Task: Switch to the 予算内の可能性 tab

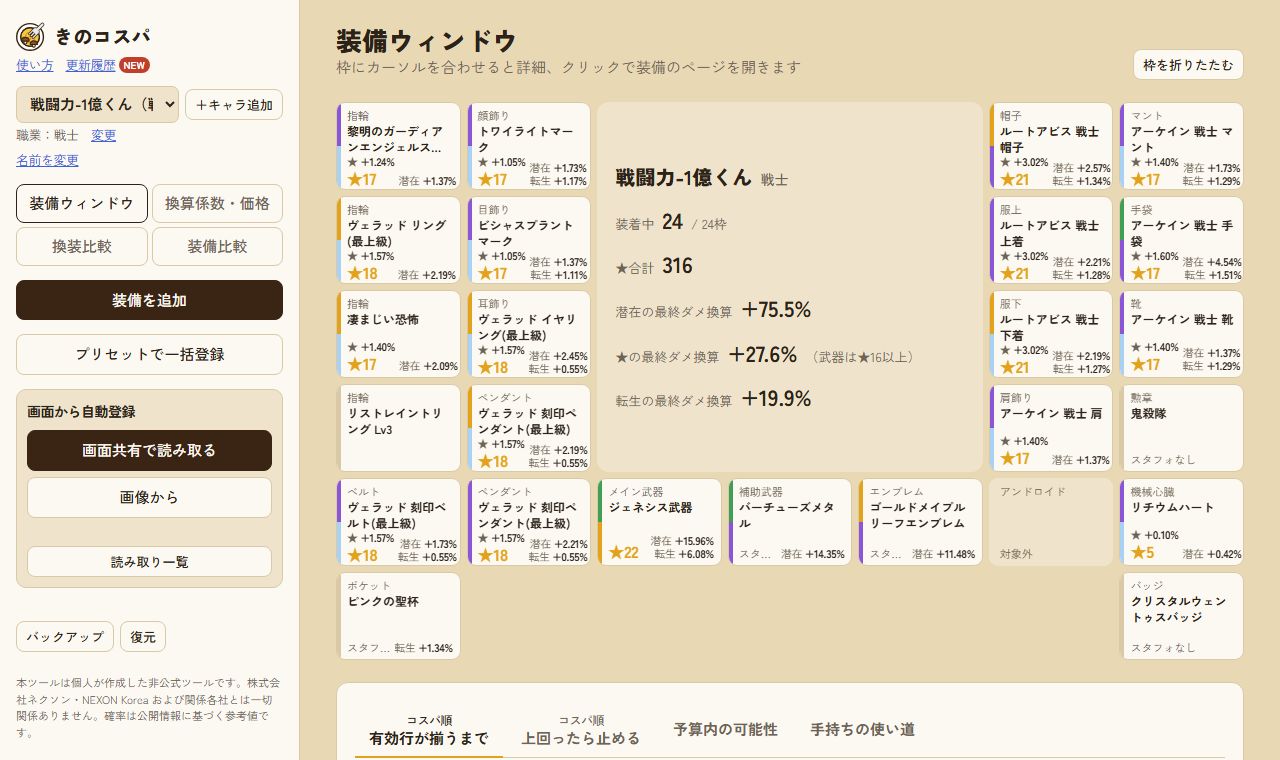Action: (725, 730)
